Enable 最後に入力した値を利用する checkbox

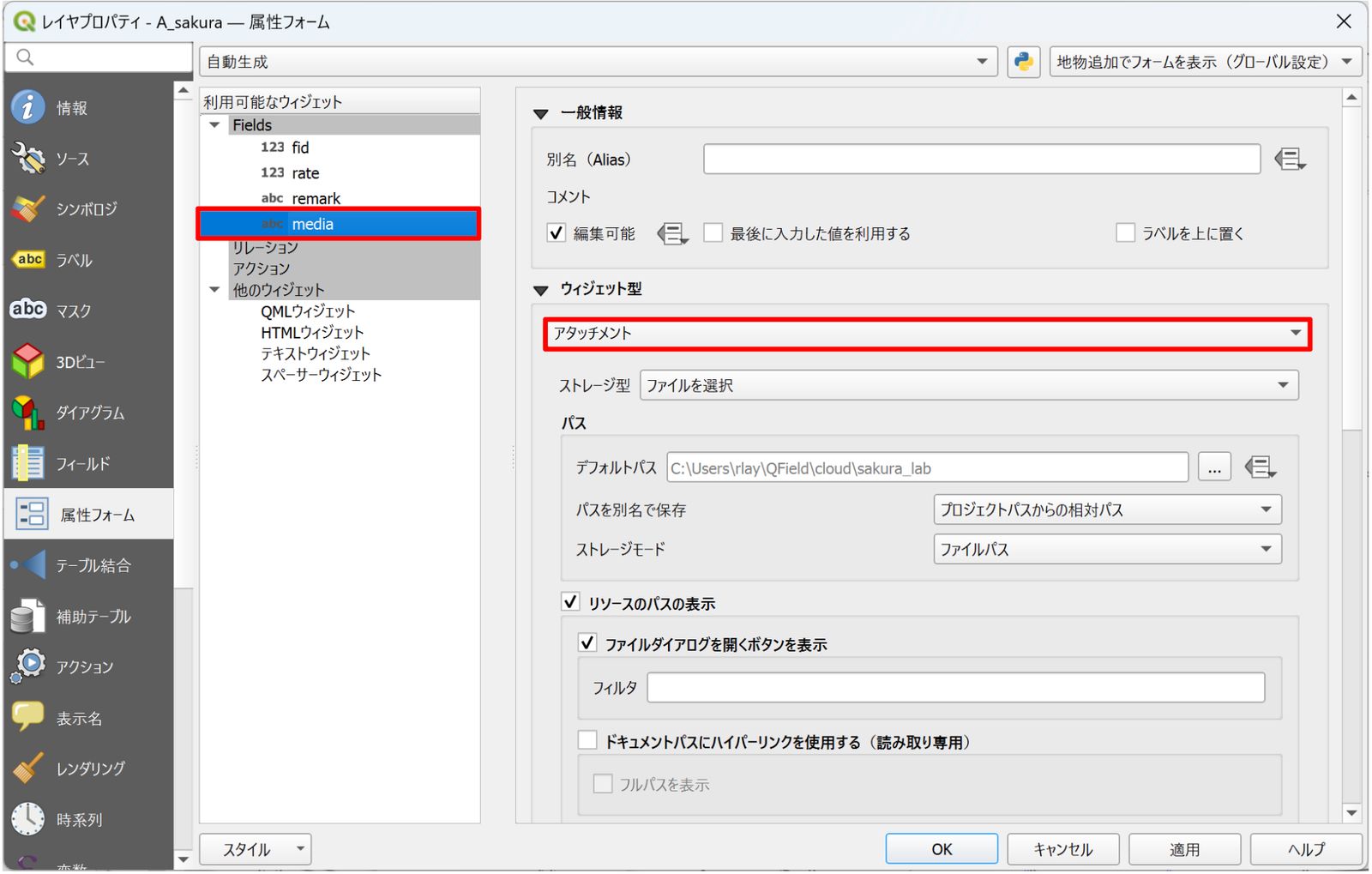[713, 233]
